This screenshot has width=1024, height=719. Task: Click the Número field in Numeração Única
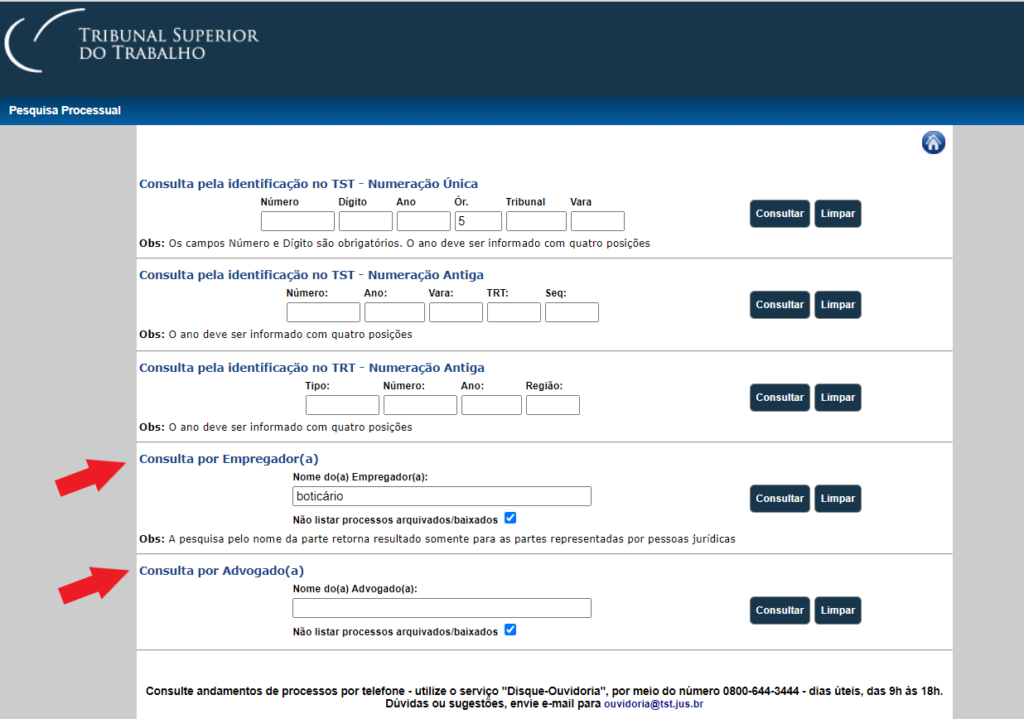pos(298,221)
